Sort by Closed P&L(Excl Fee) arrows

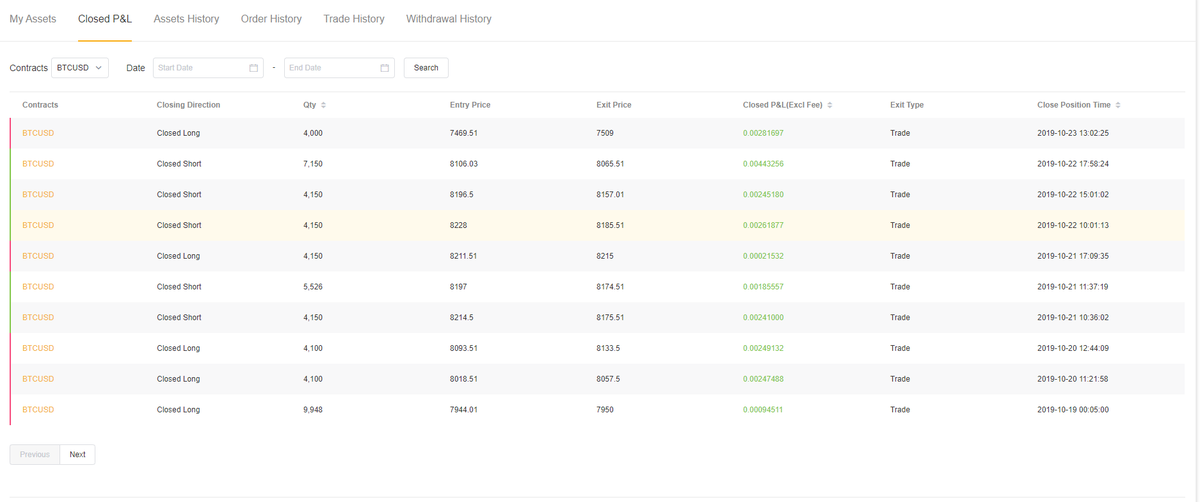830,105
